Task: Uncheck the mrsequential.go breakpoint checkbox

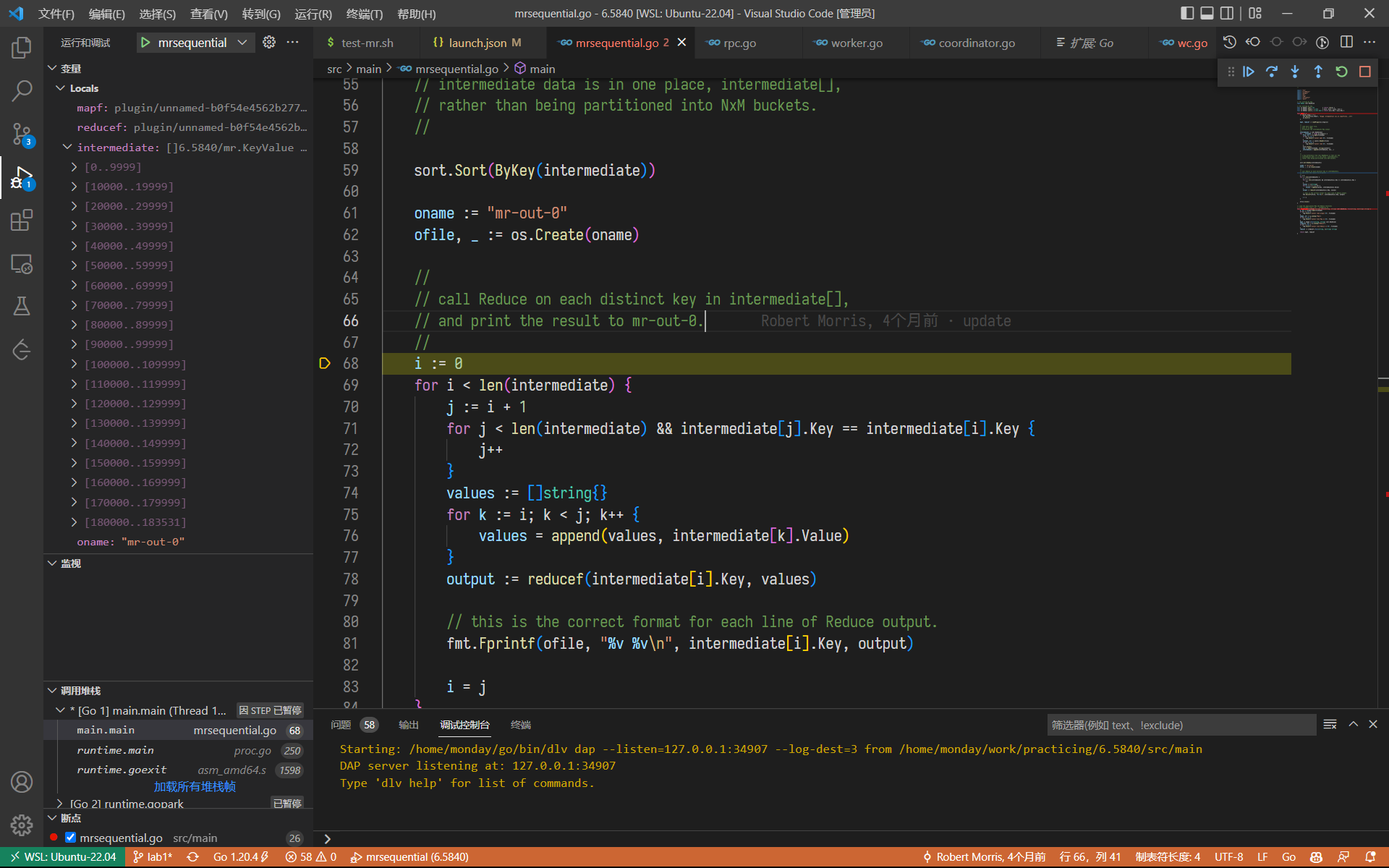Action: click(x=70, y=838)
